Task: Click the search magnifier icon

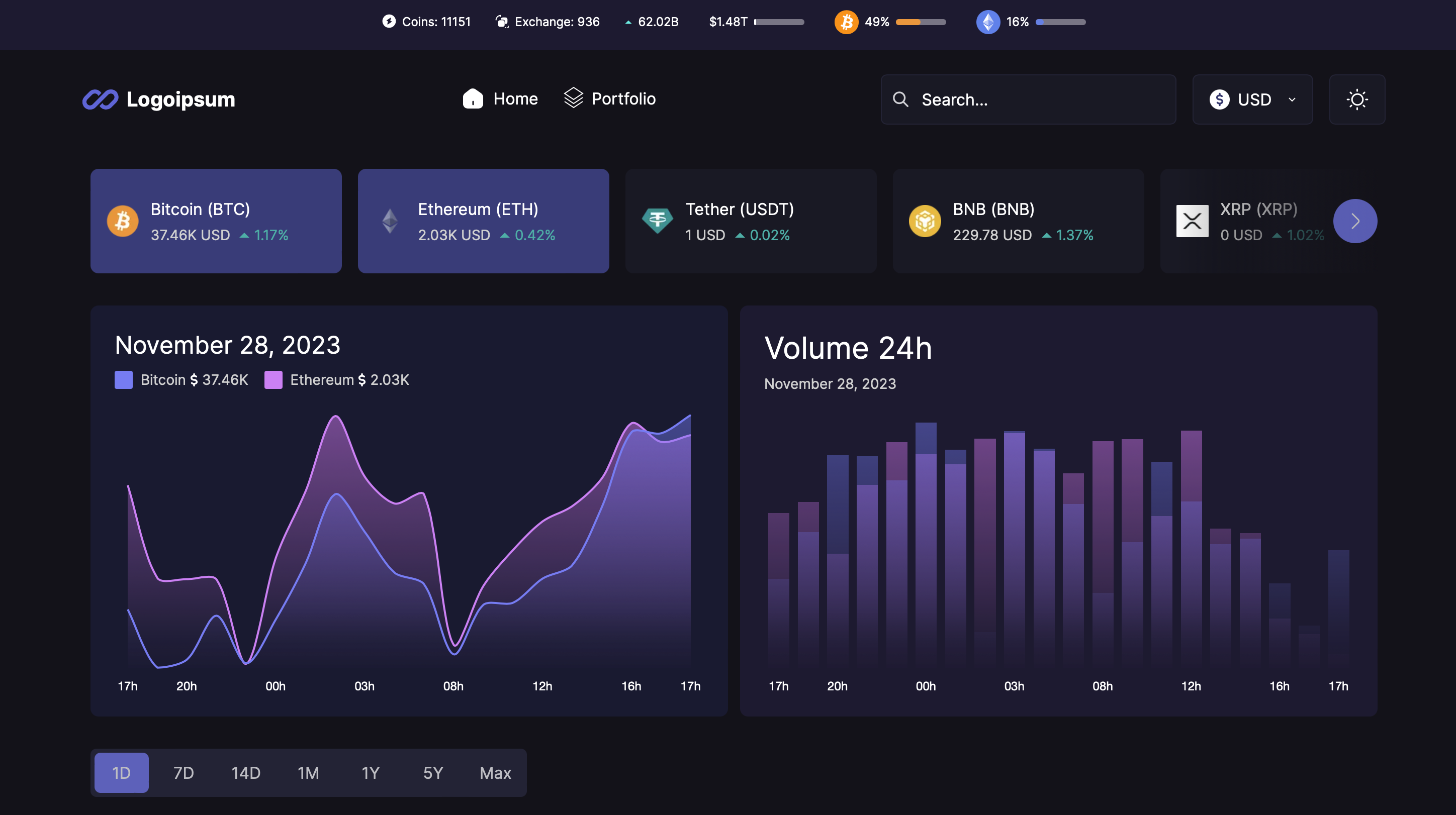Action: pos(901,99)
